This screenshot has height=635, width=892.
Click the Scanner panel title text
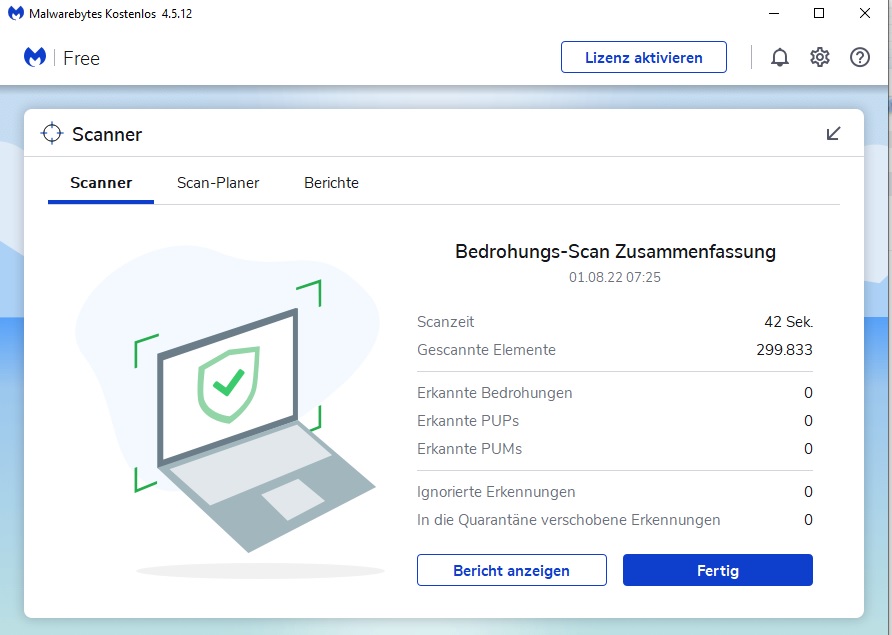point(107,134)
